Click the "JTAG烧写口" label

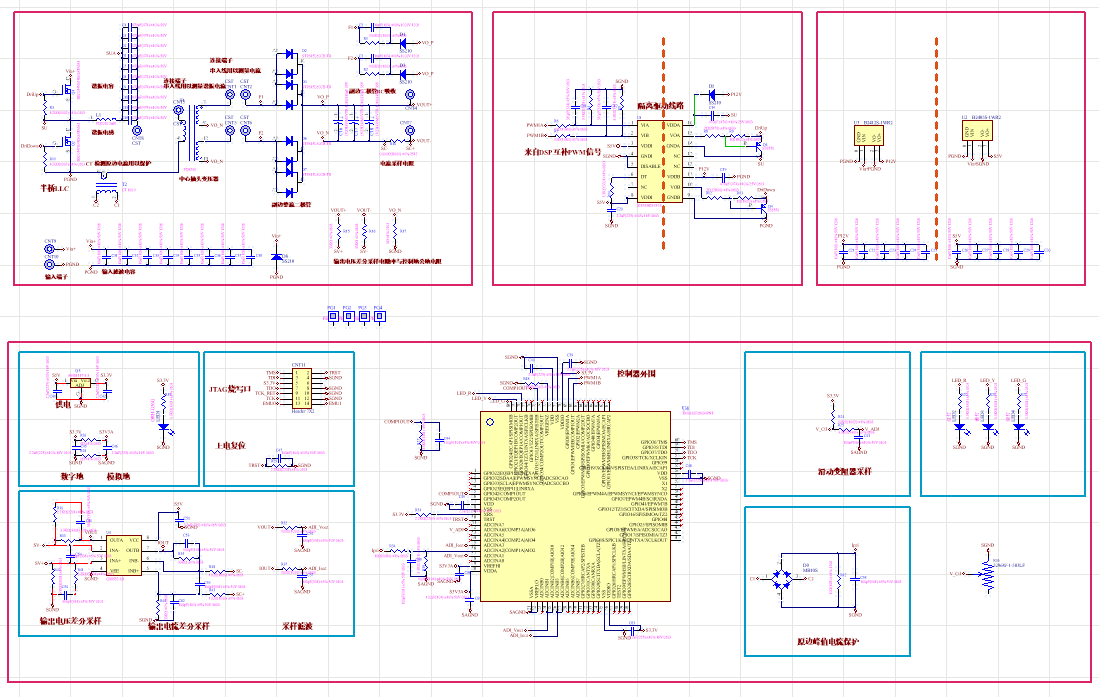click(231, 389)
